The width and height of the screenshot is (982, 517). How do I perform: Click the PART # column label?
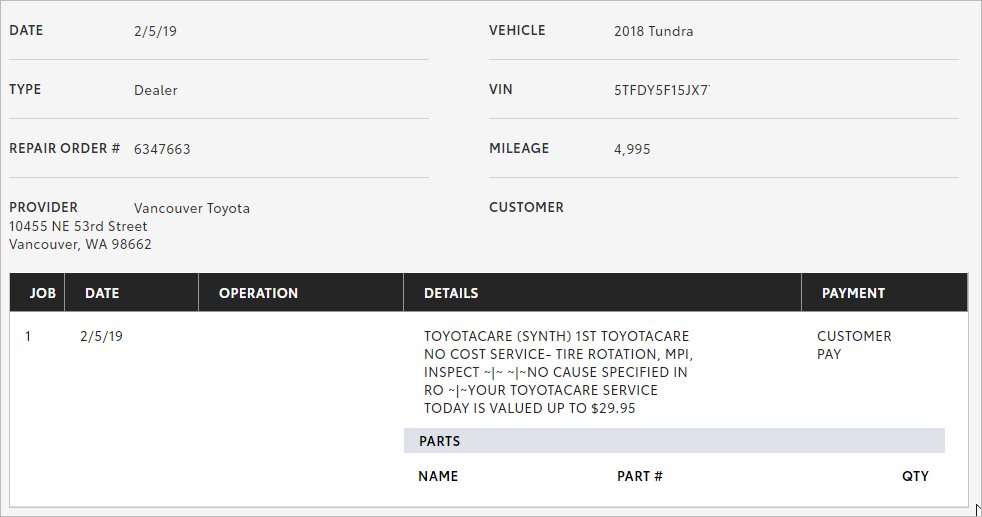click(639, 476)
